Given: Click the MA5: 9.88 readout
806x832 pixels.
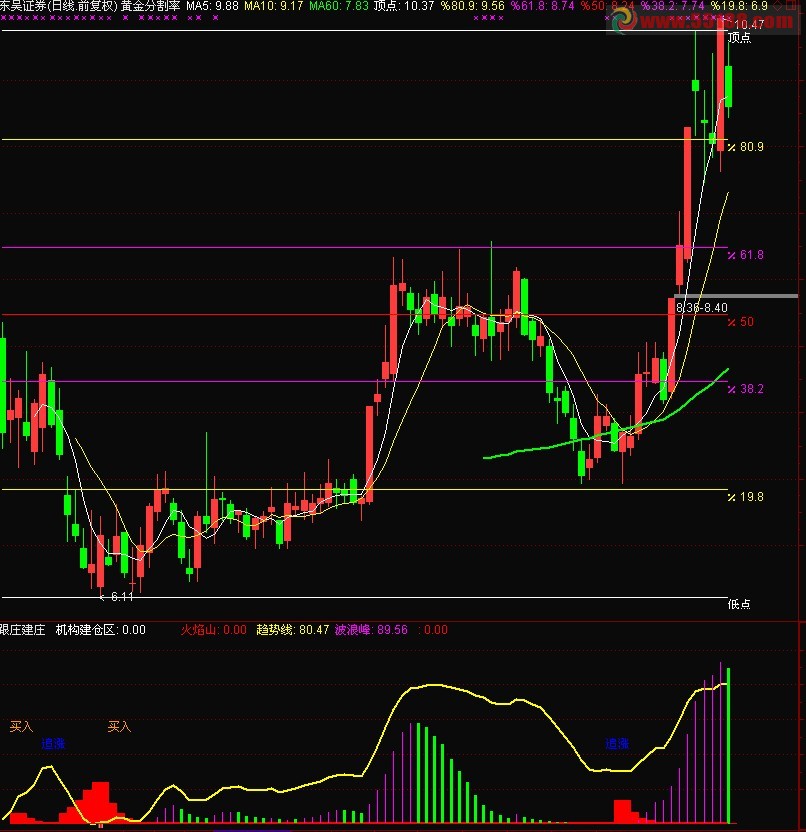Looking at the screenshot, I should [212, 6].
